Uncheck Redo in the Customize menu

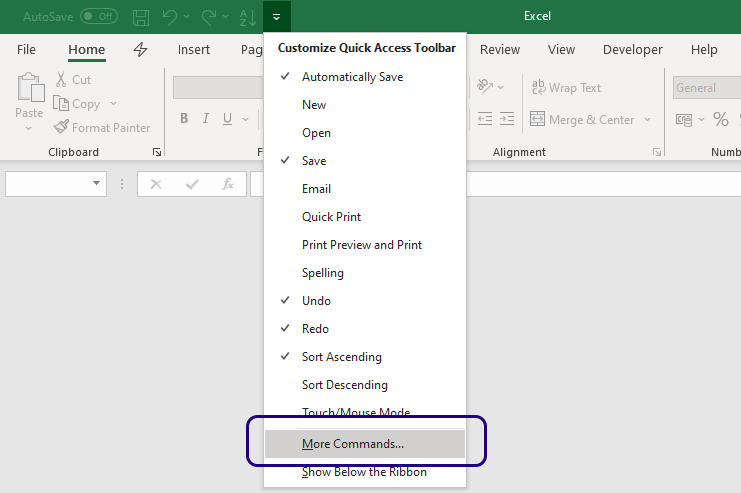coord(365,329)
